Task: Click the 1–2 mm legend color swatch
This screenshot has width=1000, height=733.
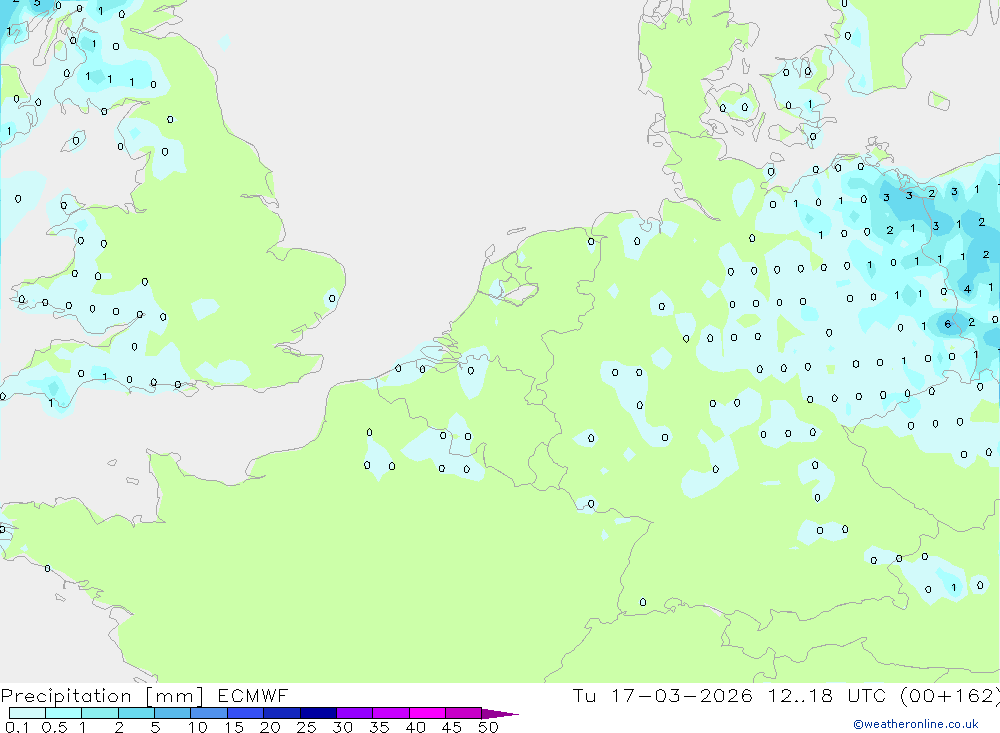Action: (x=100, y=713)
